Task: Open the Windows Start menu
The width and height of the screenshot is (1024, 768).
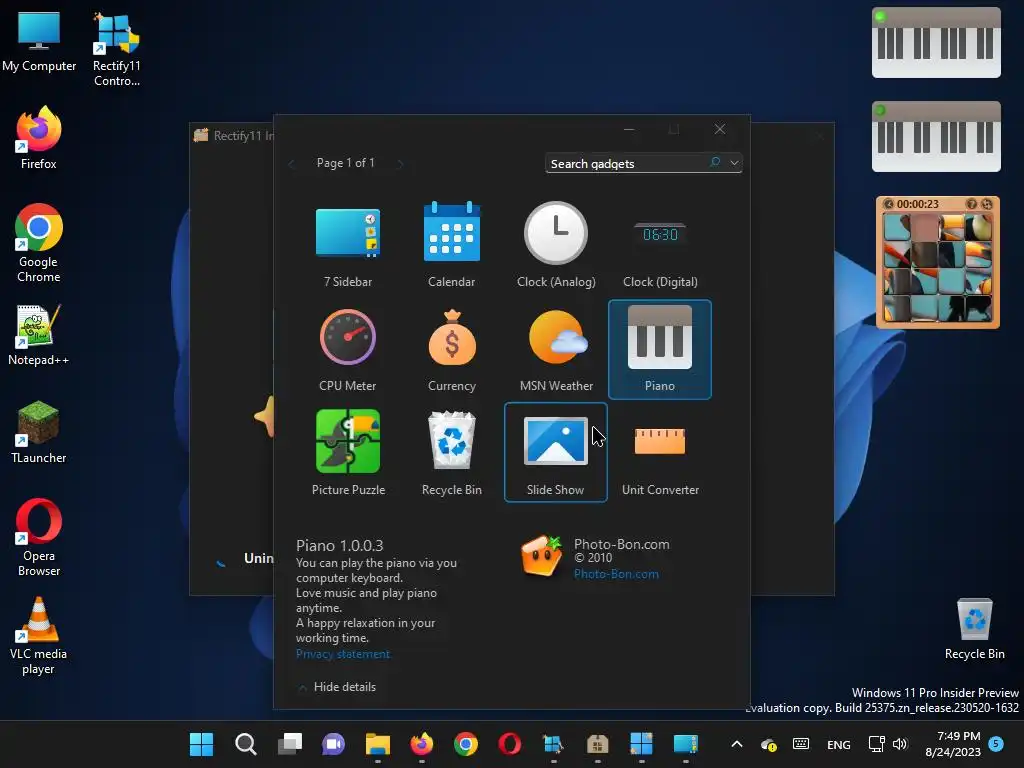Action: (x=201, y=744)
